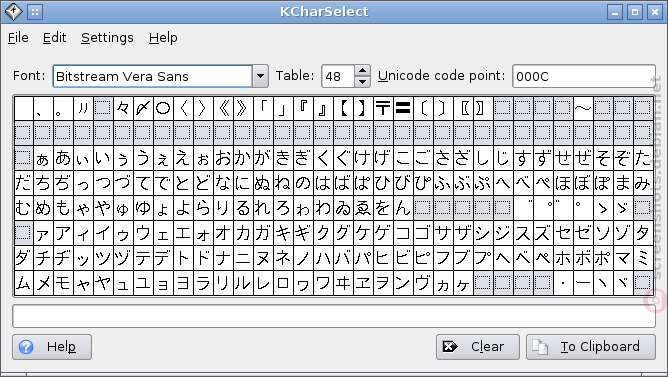
Task: Select the katakana middle dot ・ cell
Action: coord(563,282)
